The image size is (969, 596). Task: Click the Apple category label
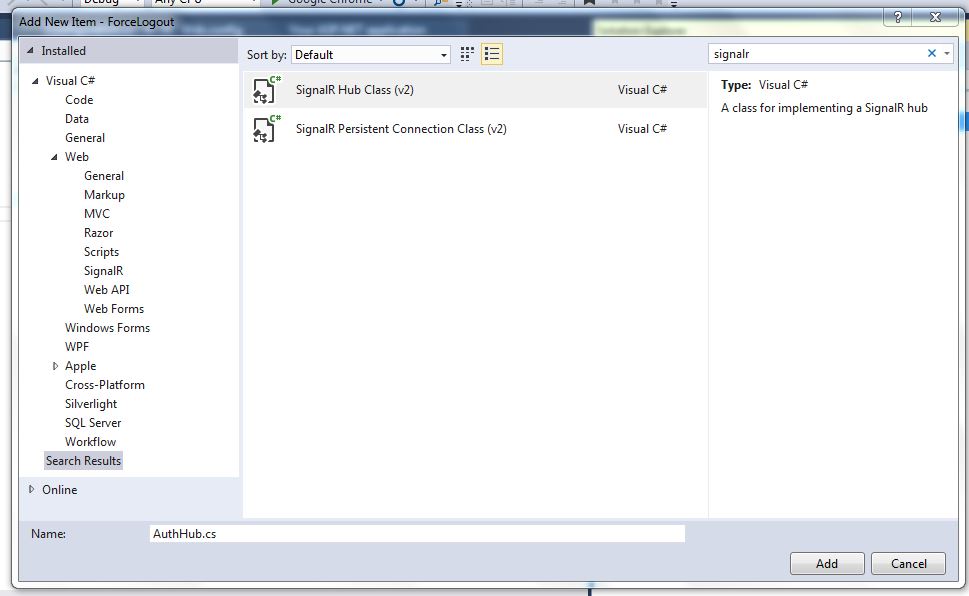pos(81,366)
